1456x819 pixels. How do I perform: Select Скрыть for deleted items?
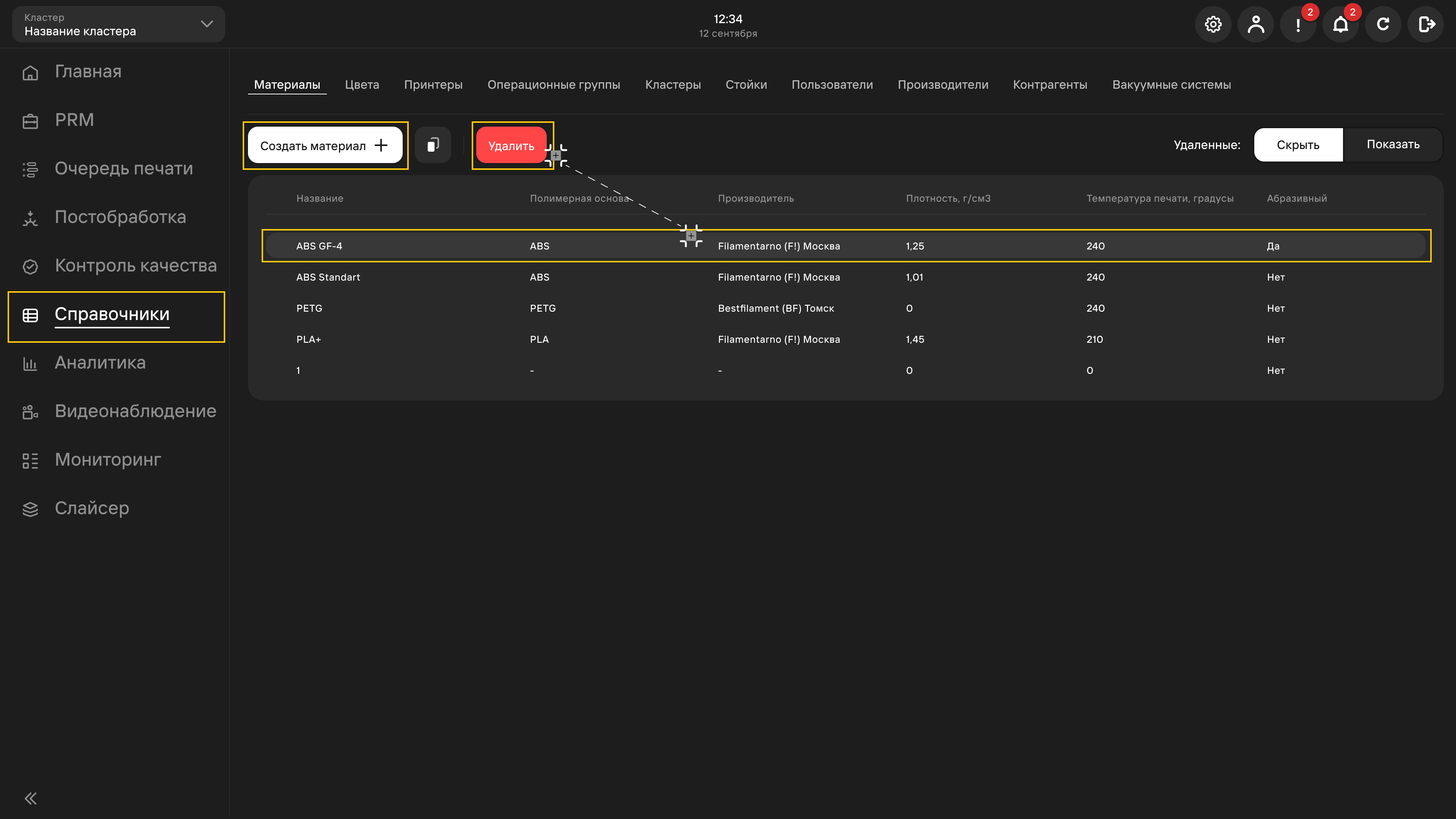(1298, 145)
